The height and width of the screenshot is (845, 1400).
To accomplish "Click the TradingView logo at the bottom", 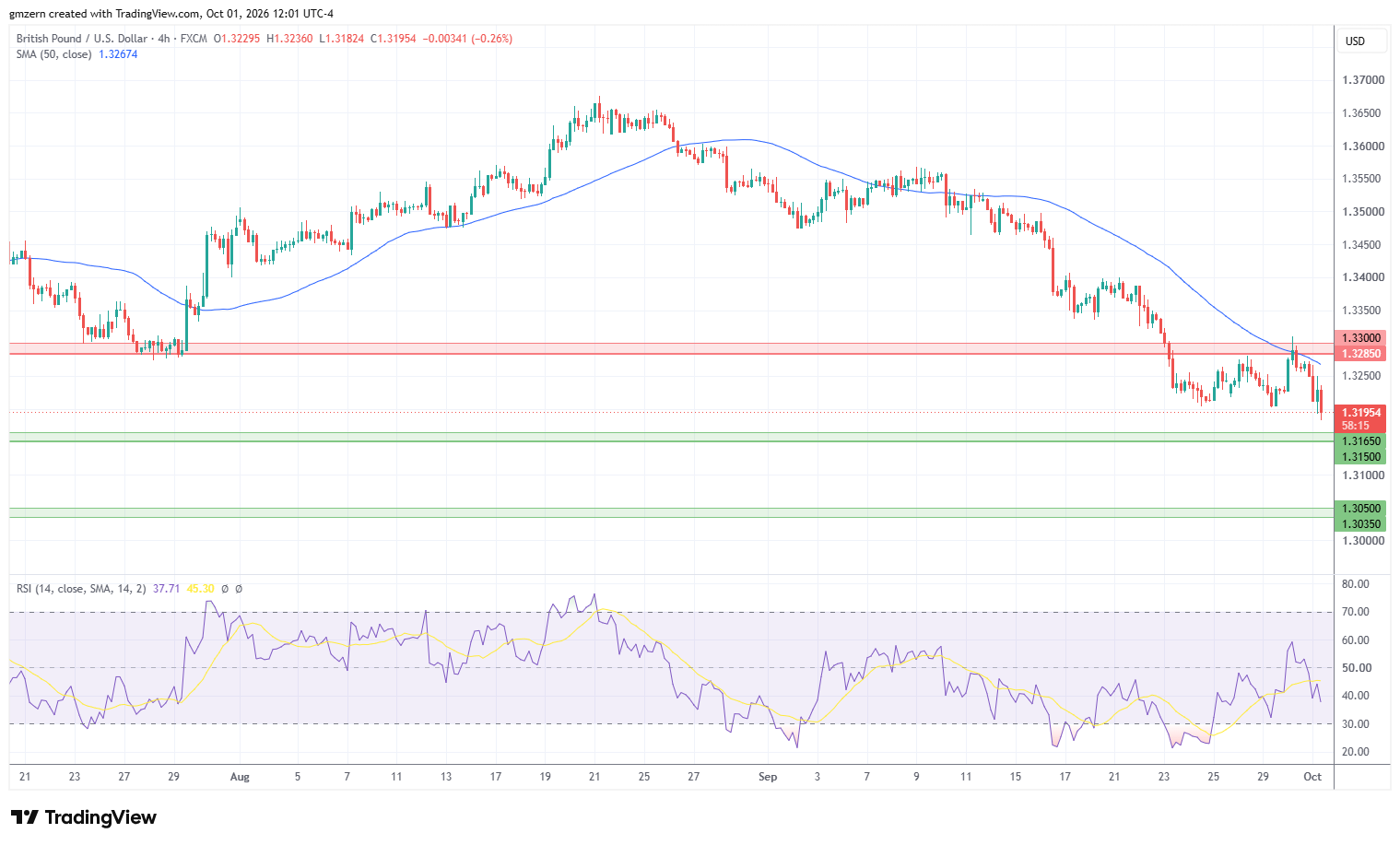I will coord(83,817).
